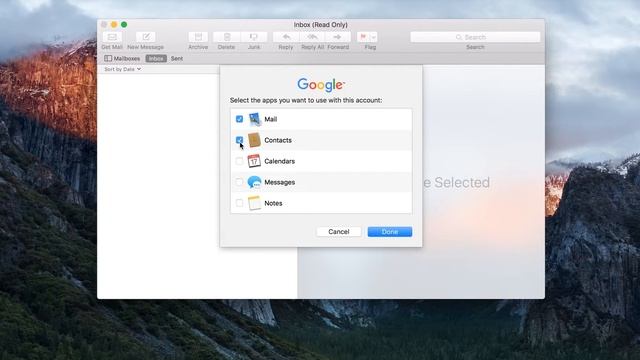This screenshot has height=360, width=640.
Task: Enable the Notes checkbox
Action: 240,203
